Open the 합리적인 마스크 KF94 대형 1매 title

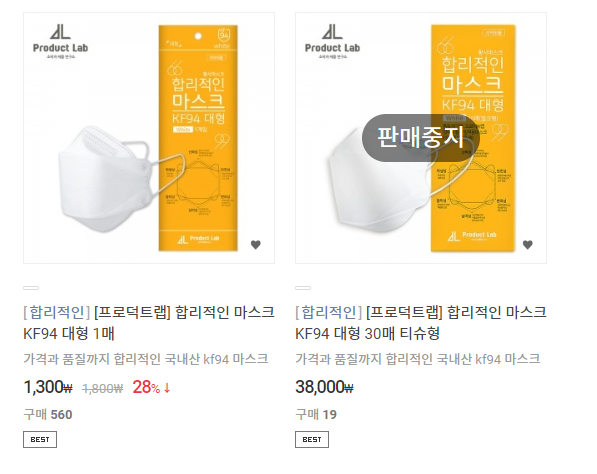[149, 323]
